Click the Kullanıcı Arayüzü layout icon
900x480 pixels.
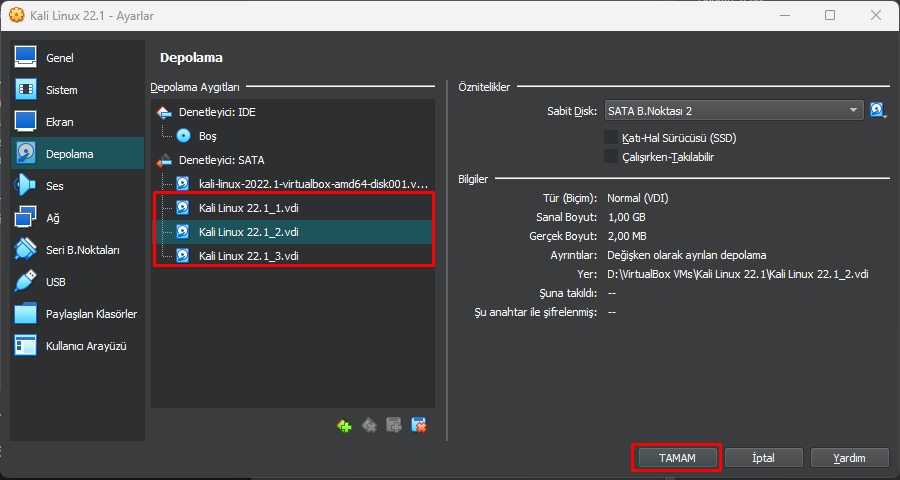click(x=25, y=346)
